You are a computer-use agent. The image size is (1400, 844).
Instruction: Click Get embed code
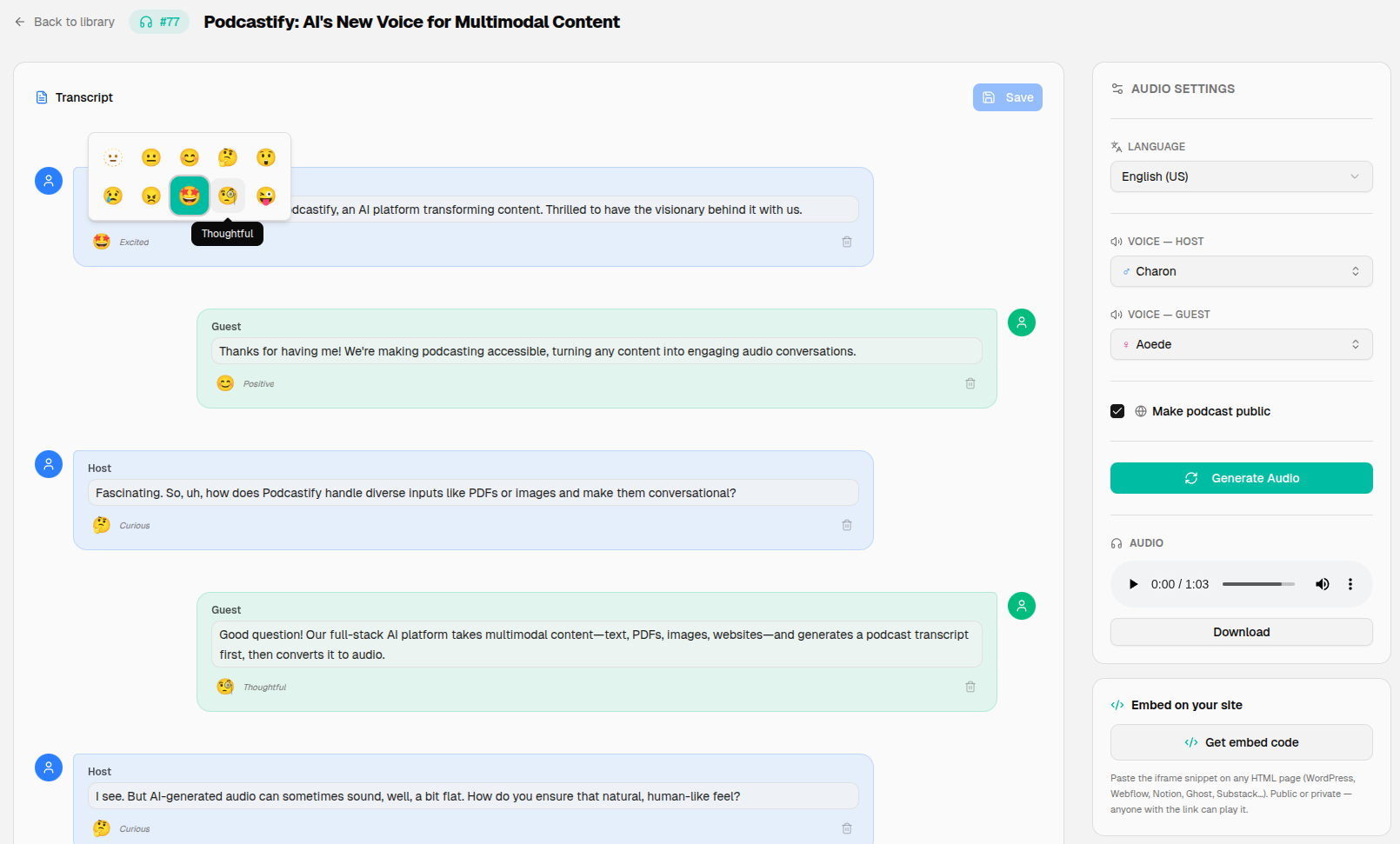[1242, 742]
